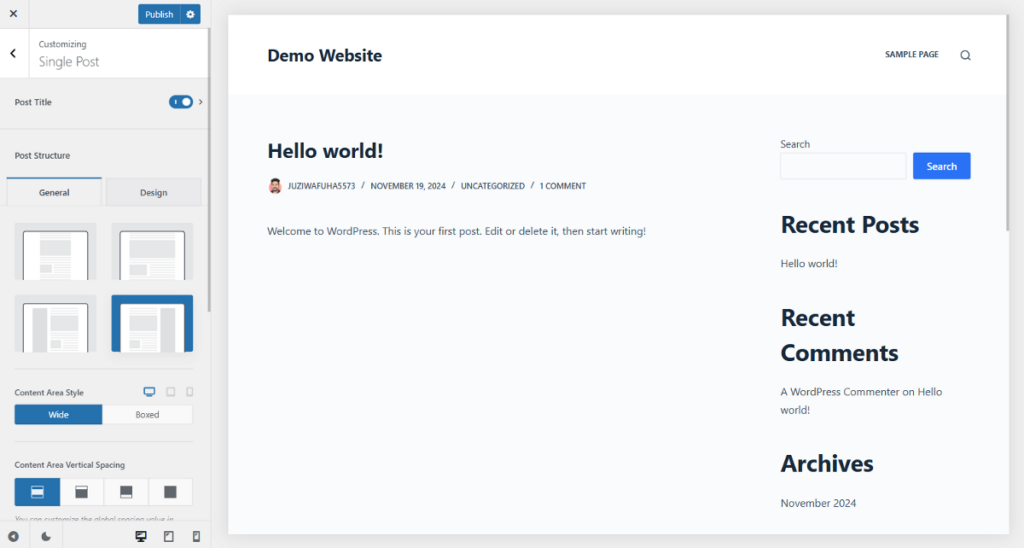This screenshot has height=548, width=1024.
Task: Click the Recent Posts heading
Action: (850, 225)
